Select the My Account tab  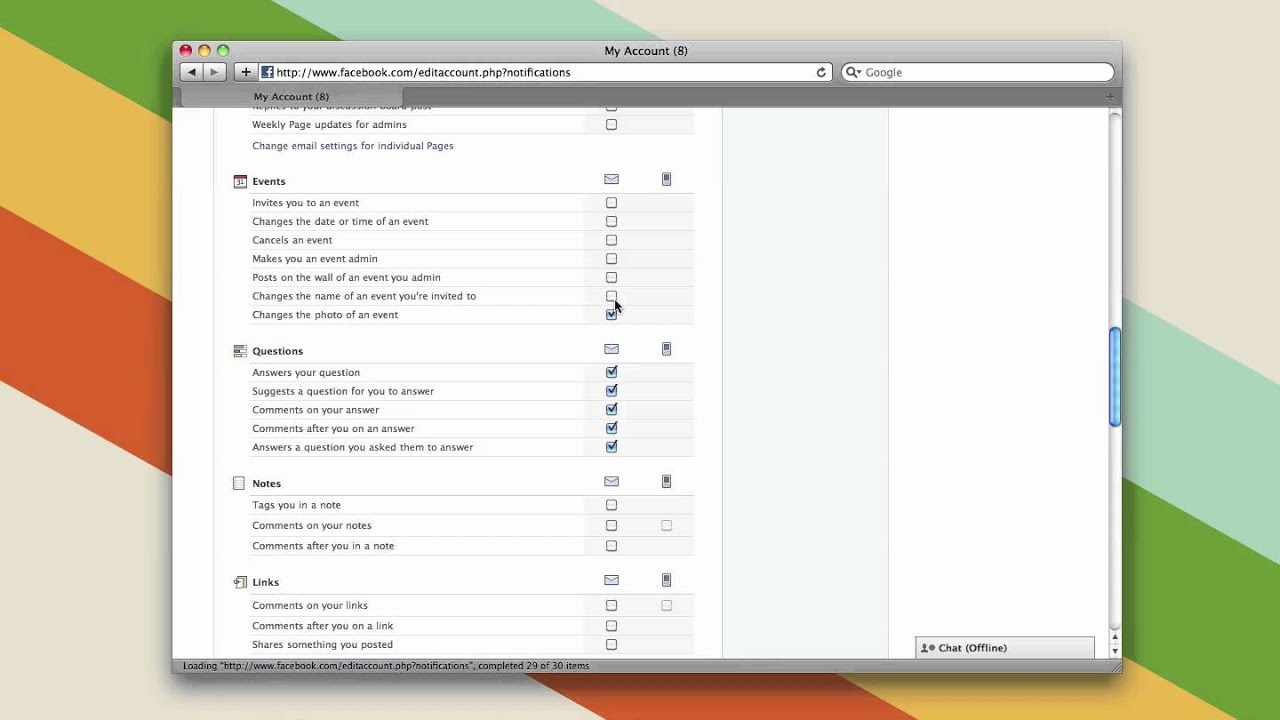point(291,97)
